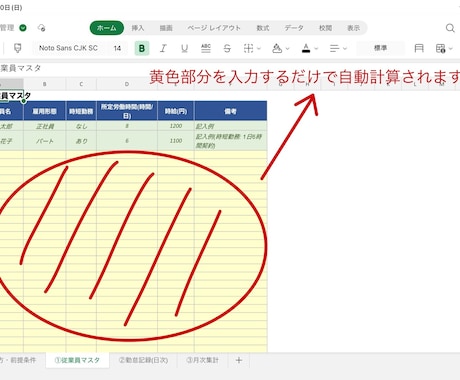Click the text alignment icon

coord(334,48)
